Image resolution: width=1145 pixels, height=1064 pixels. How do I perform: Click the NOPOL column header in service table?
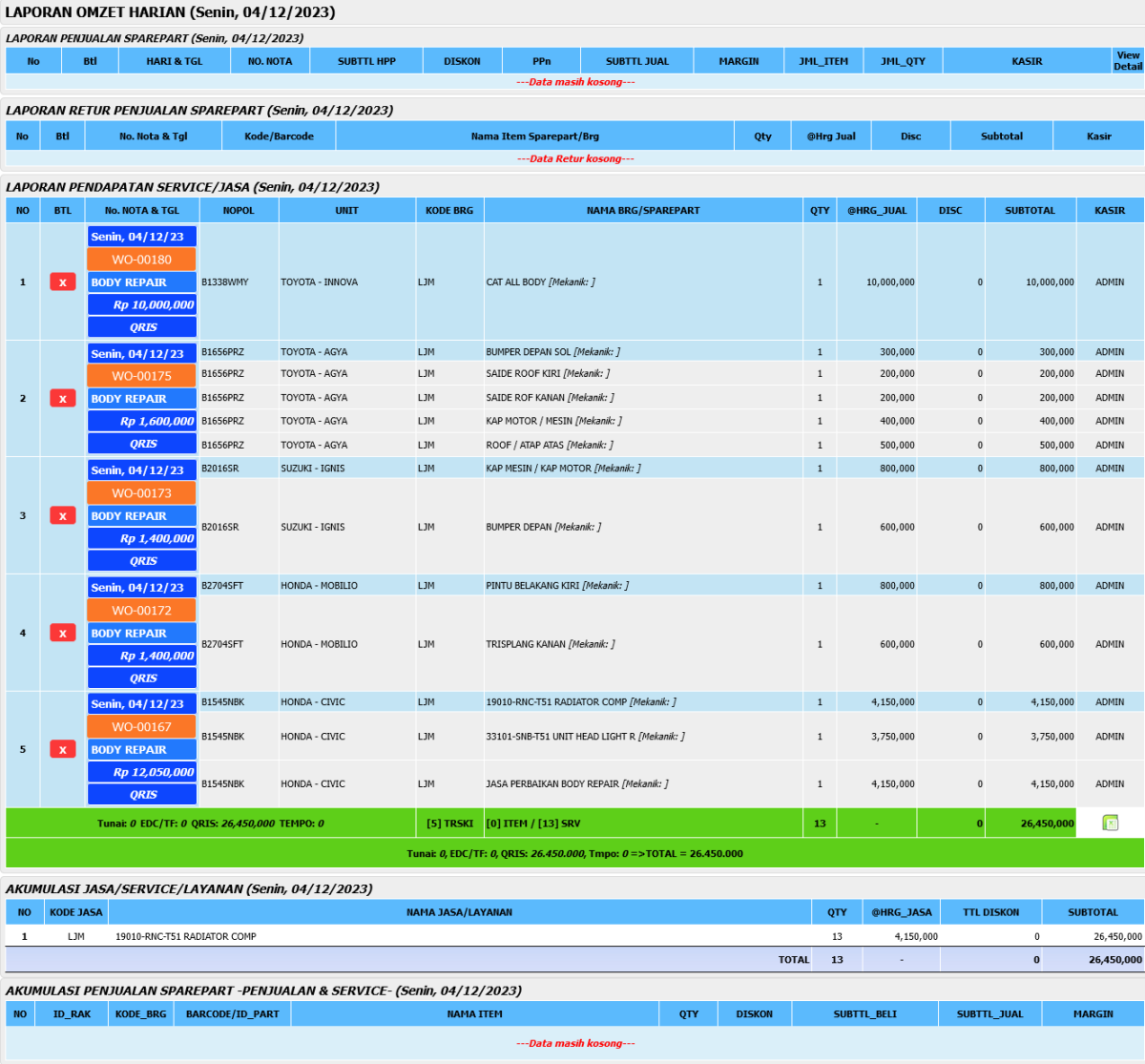pos(239,211)
